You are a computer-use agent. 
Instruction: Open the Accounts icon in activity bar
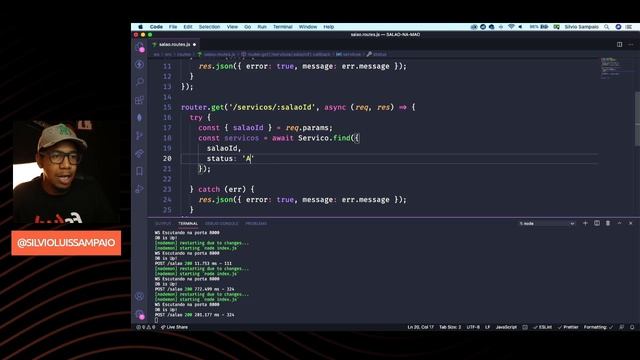point(140,296)
